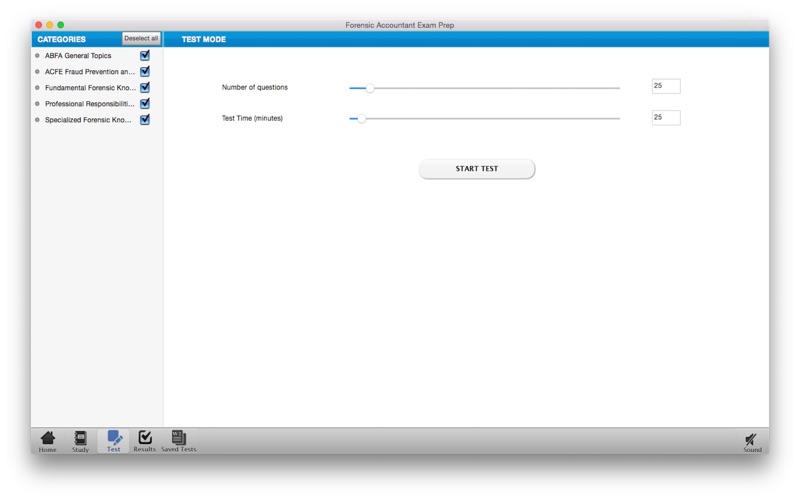Uncheck Professional Responsibilities checkbox

point(145,104)
